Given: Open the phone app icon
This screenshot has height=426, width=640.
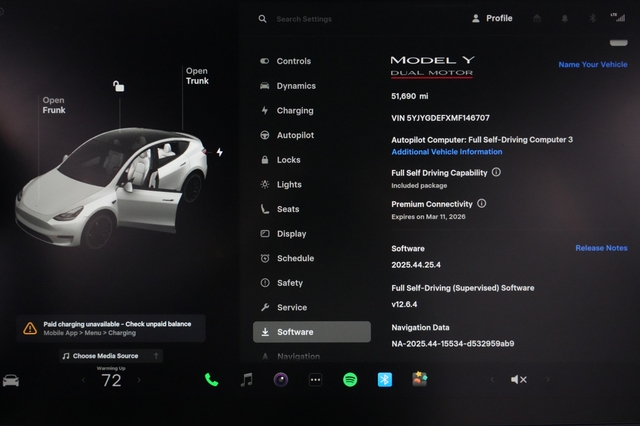Looking at the screenshot, I should (x=211, y=380).
